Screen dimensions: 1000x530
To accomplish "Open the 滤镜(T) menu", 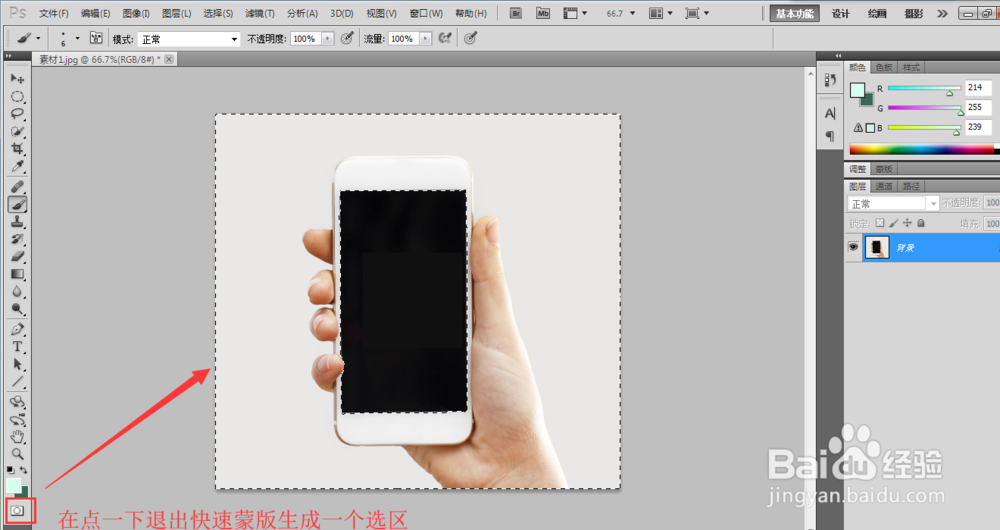I will coord(260,13).
